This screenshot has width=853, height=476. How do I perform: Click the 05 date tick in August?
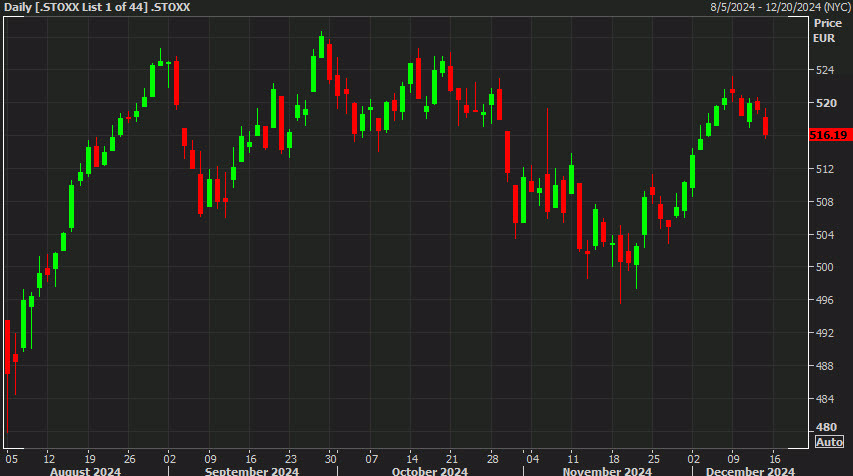coord(11,459)
